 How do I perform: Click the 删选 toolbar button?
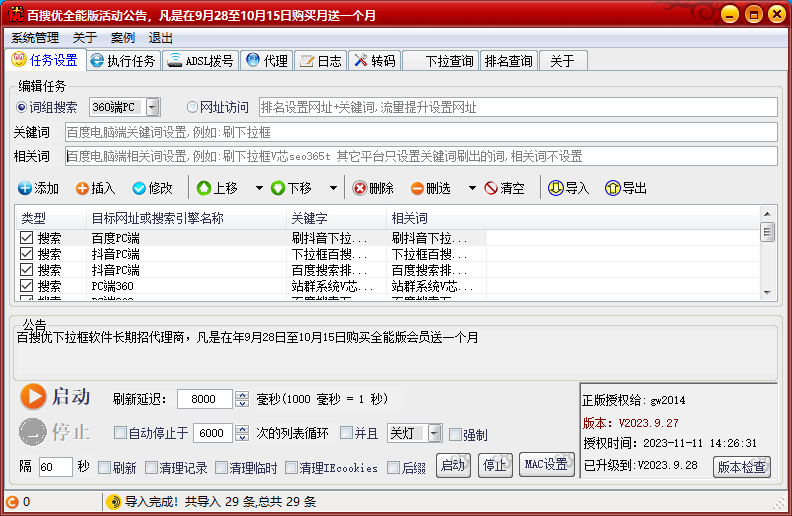pos(430,188)
